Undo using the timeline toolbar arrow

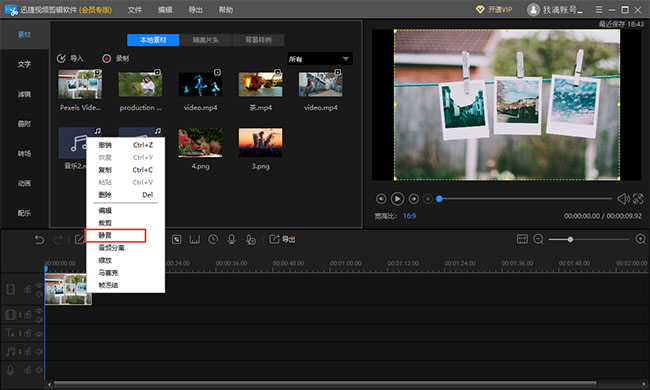[x=39, y=240]
